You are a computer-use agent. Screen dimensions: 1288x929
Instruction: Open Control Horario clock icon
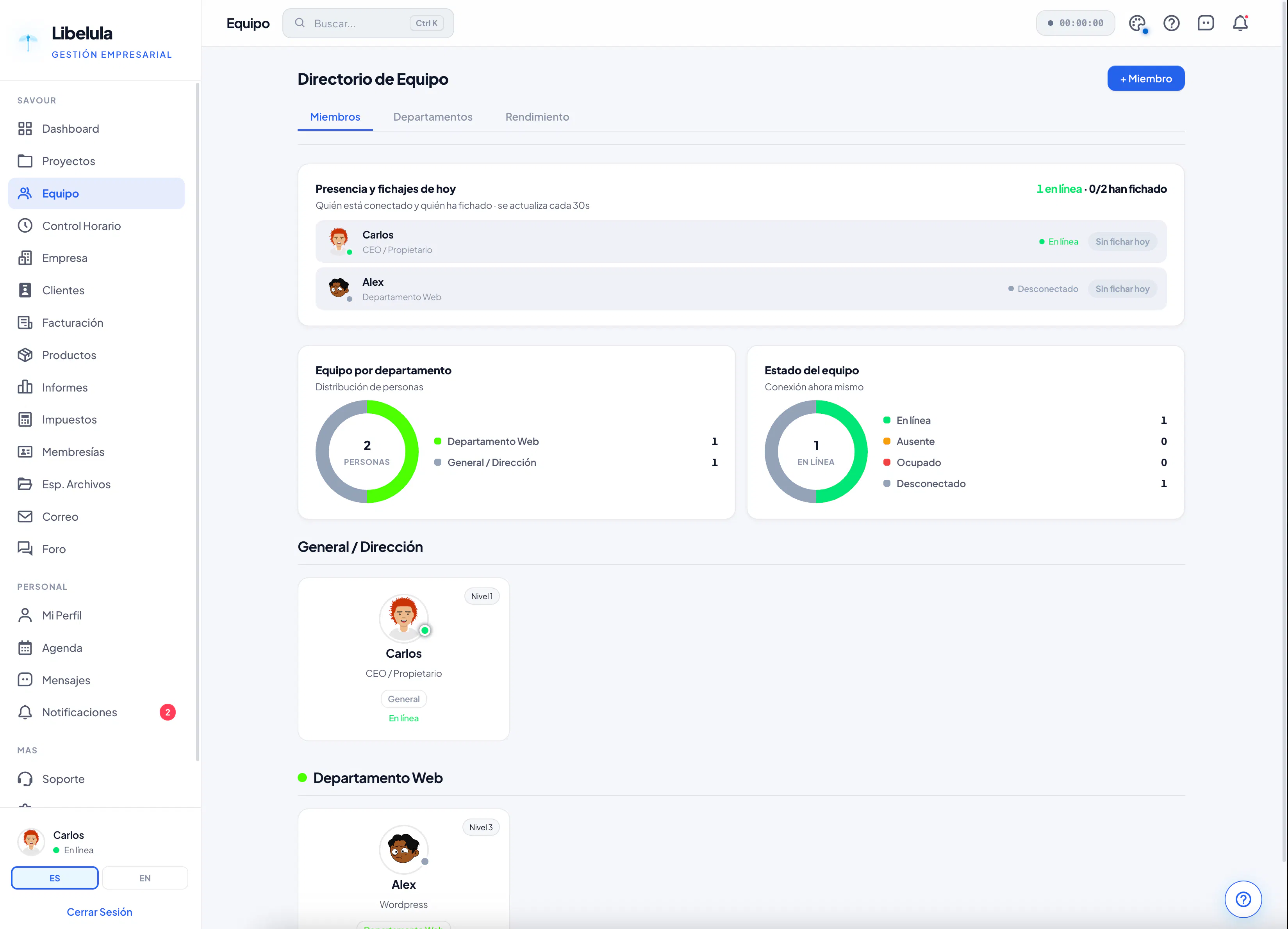tap(25, 226)
